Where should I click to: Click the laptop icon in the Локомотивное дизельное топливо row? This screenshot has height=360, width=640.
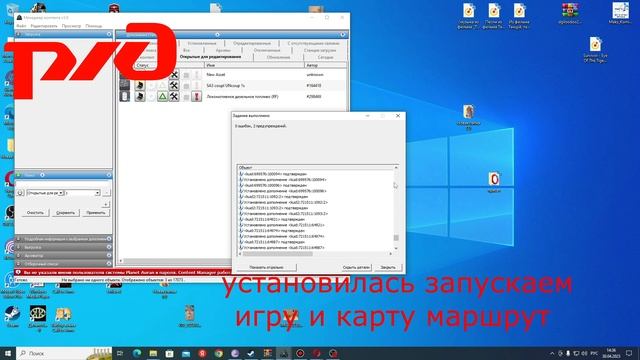pyautogui.click(x=140, y=96)
